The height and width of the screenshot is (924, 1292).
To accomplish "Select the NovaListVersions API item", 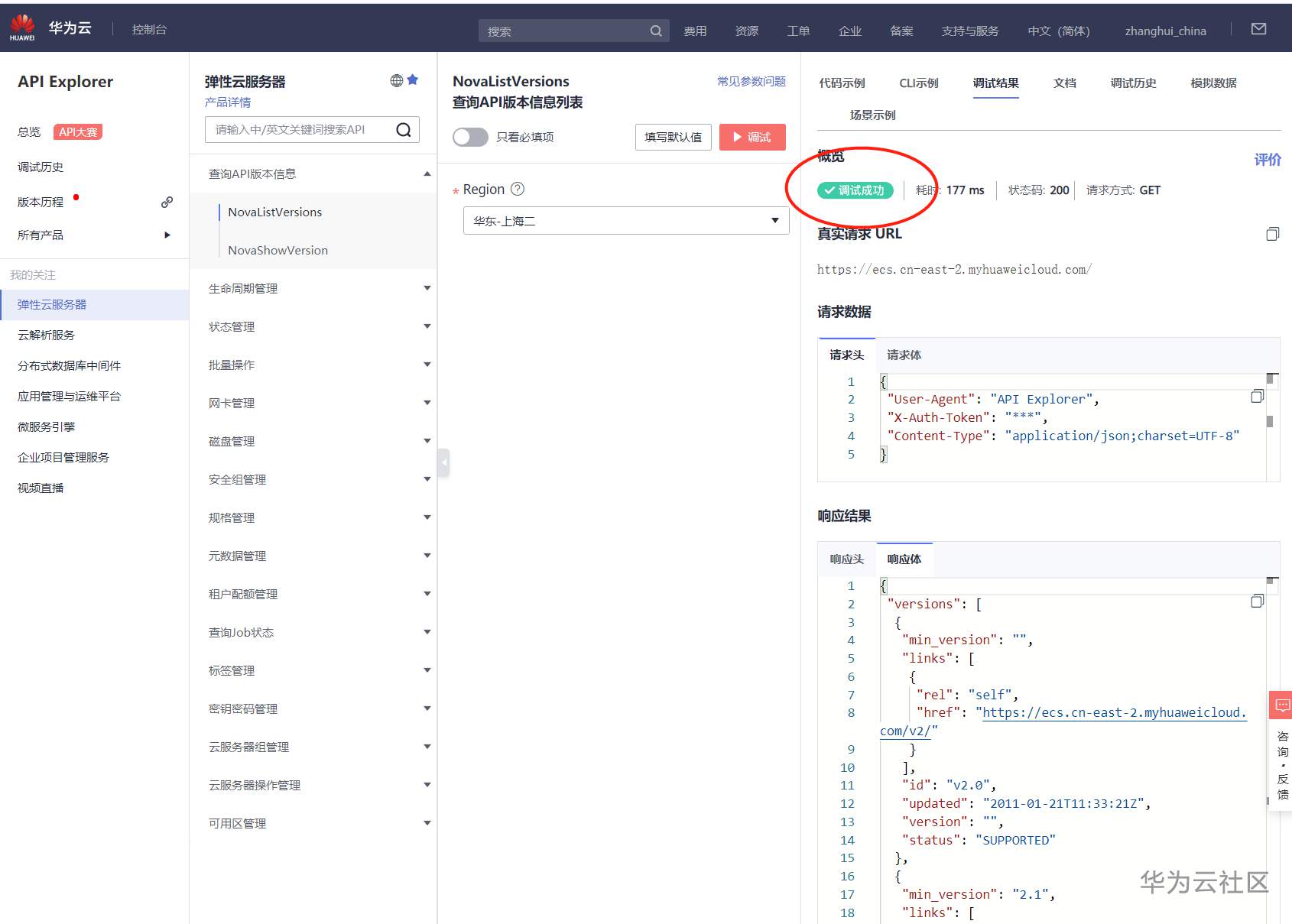I will click(274, 212).
